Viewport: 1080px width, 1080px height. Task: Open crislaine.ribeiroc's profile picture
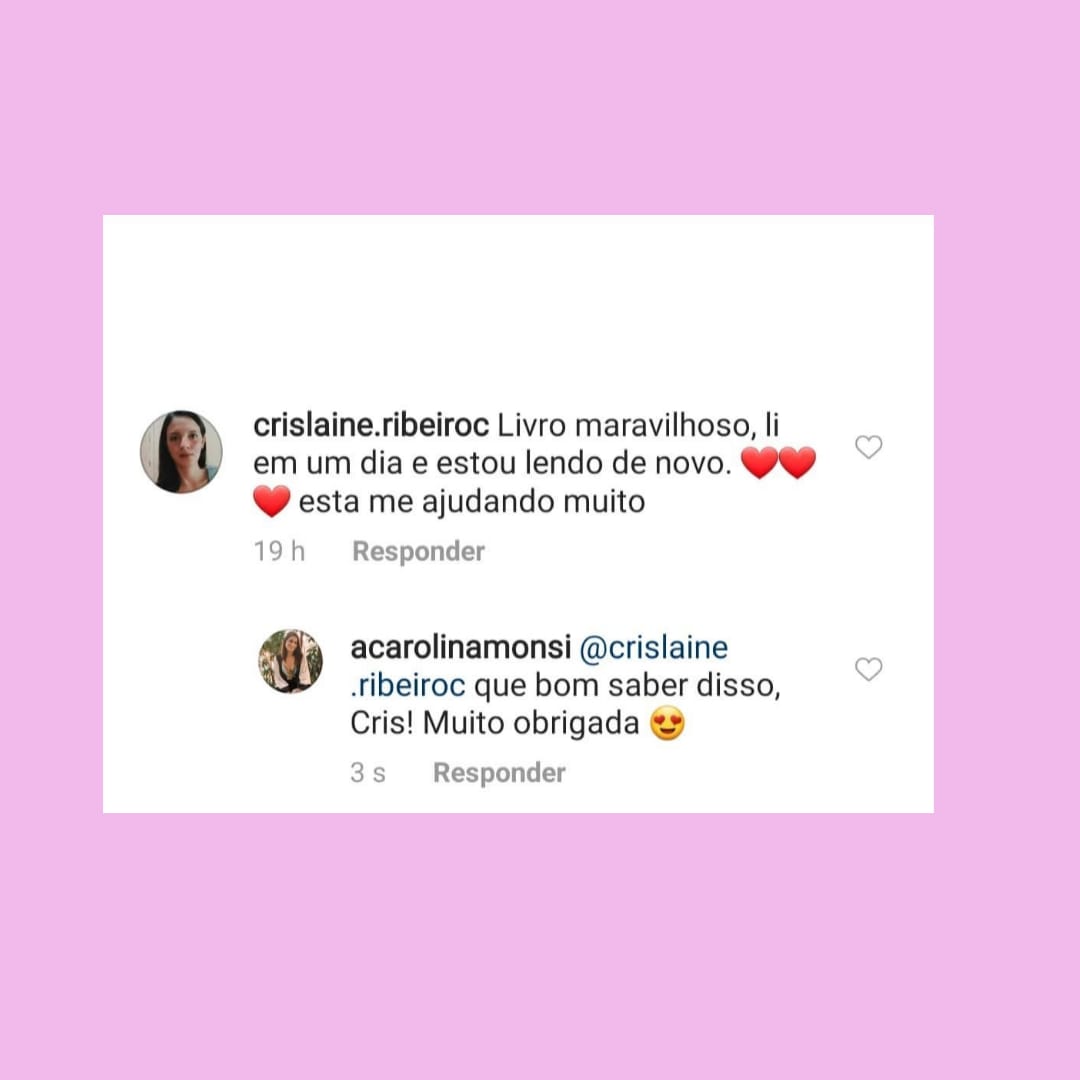pyautogui.click(x=181, y=452)
